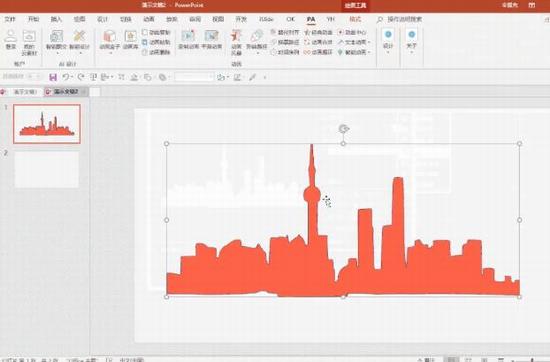The height and width of the screenshot is (362, 550).
Task: Switch to 演示文稿1 document tab
Action: pyautogui.click(x=25, y=92)
